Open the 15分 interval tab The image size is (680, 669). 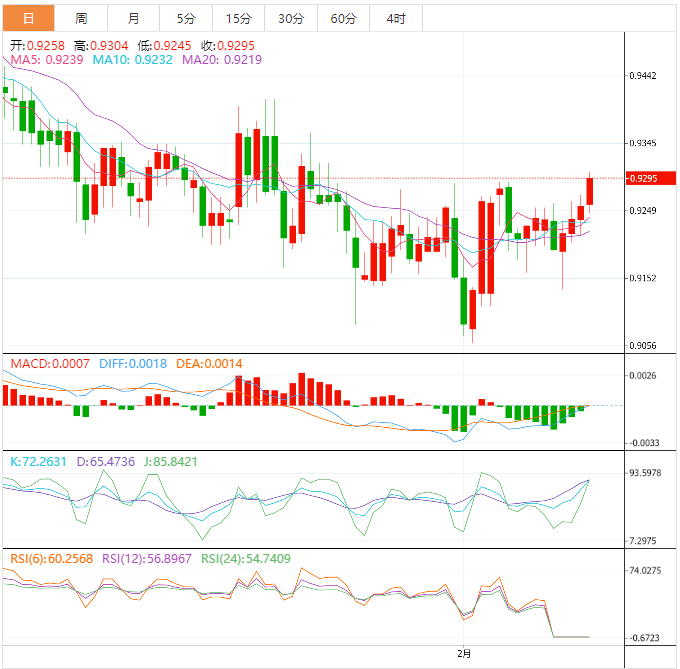238,18
